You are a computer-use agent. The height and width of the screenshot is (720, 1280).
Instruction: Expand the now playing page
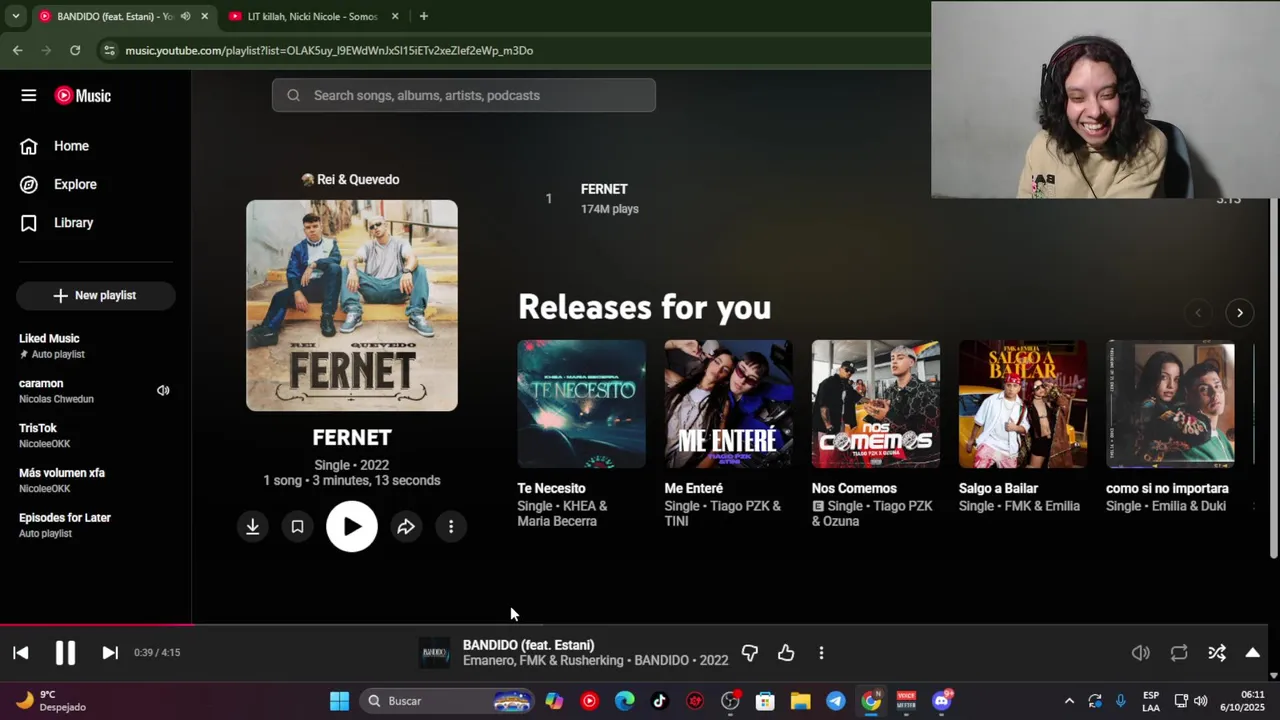click(1252, 653)
